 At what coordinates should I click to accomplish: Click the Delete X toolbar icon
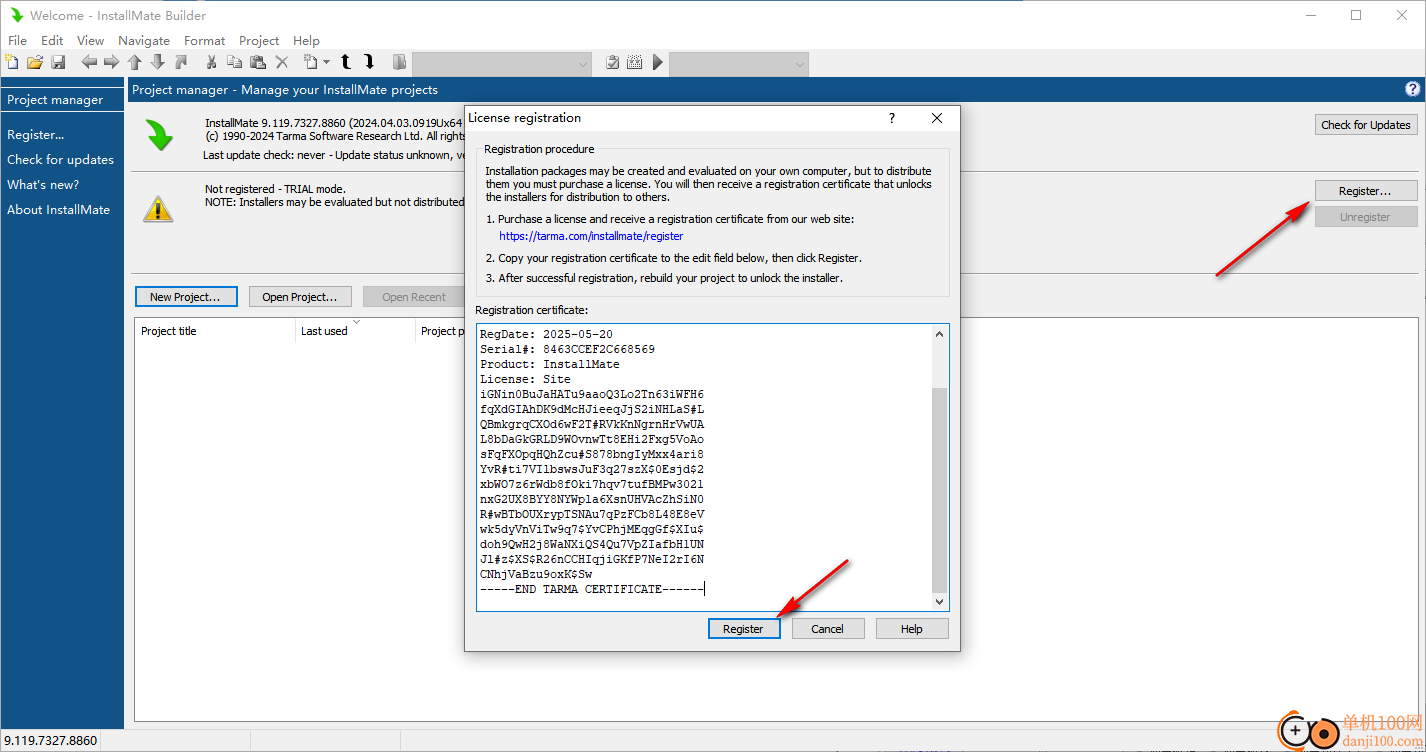pyautogui.click(x=282, y=62)
